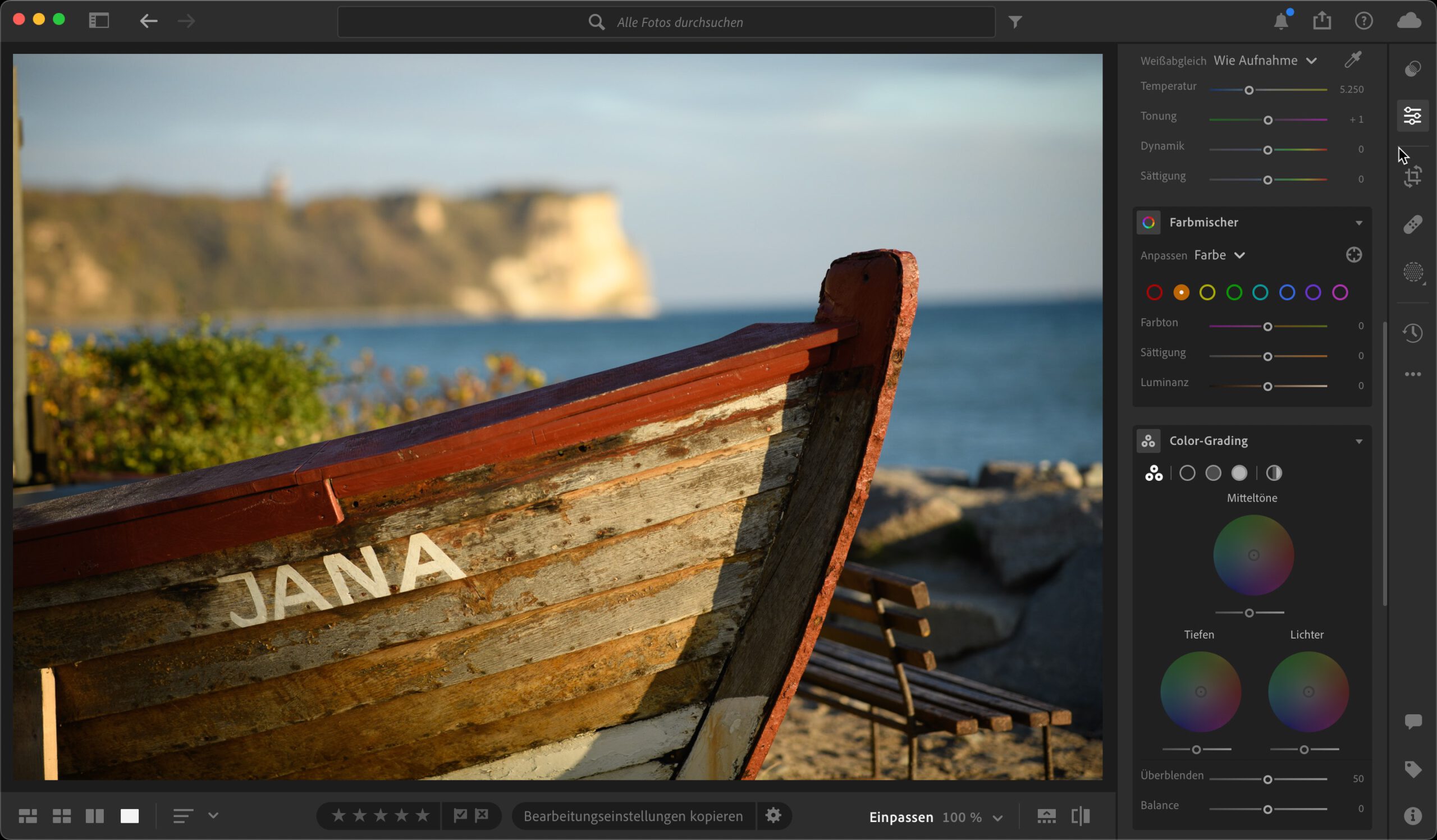1437x840 pixels.
Task: Open the Anpassen Farbe dropdown
Action: pyautogui.click(x=1219, y=255)
